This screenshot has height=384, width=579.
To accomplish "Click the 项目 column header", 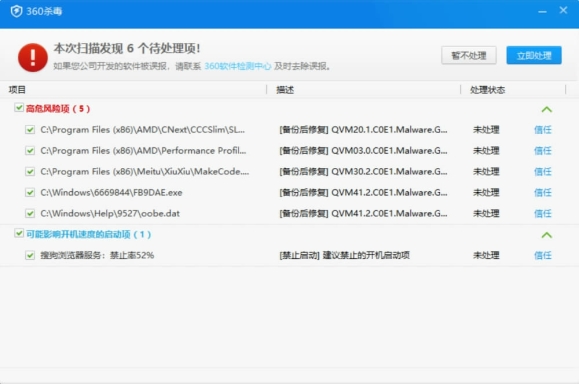I will point(17,90).
